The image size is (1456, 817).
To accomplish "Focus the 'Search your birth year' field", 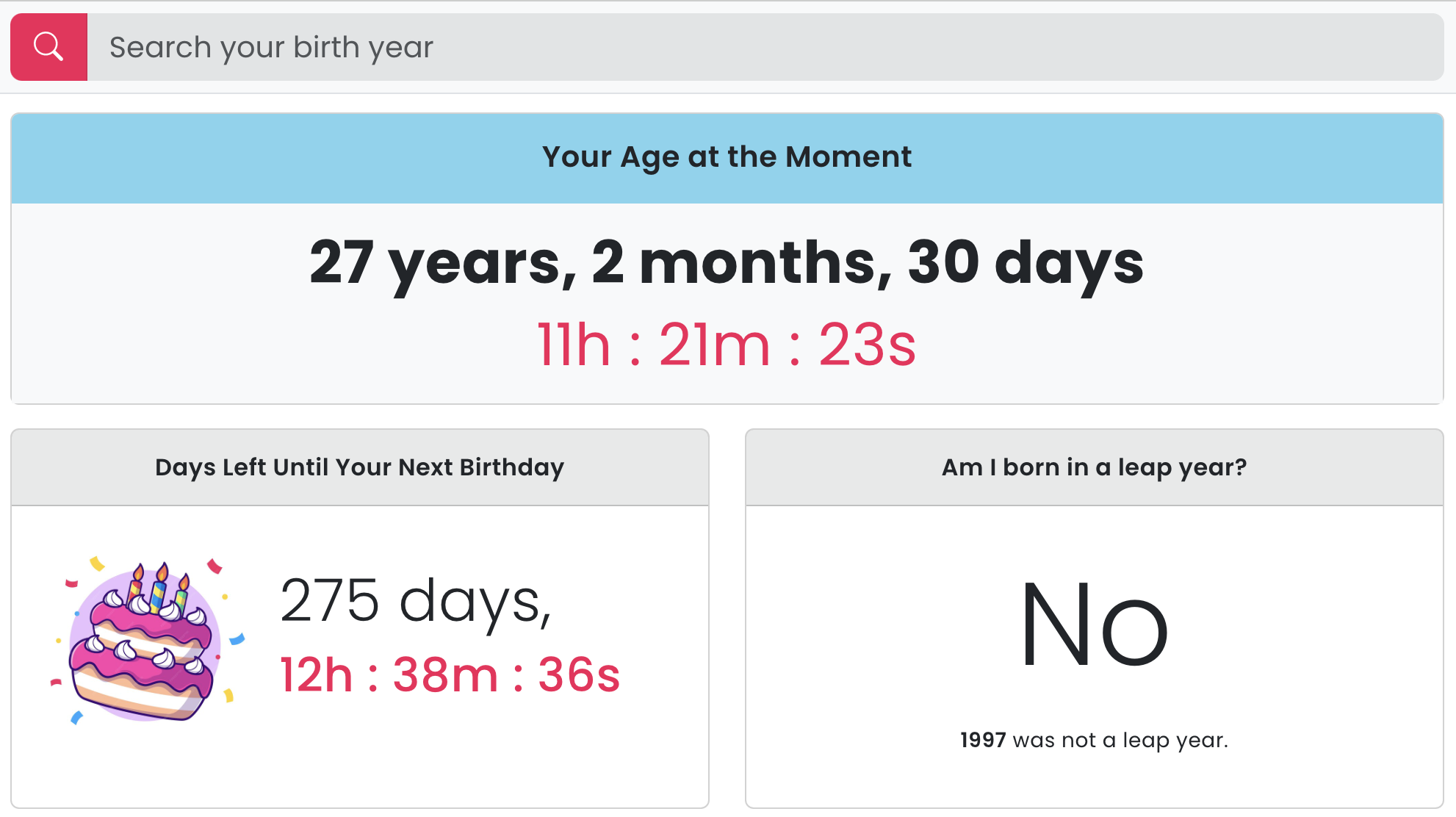I will tap(765, 47).
